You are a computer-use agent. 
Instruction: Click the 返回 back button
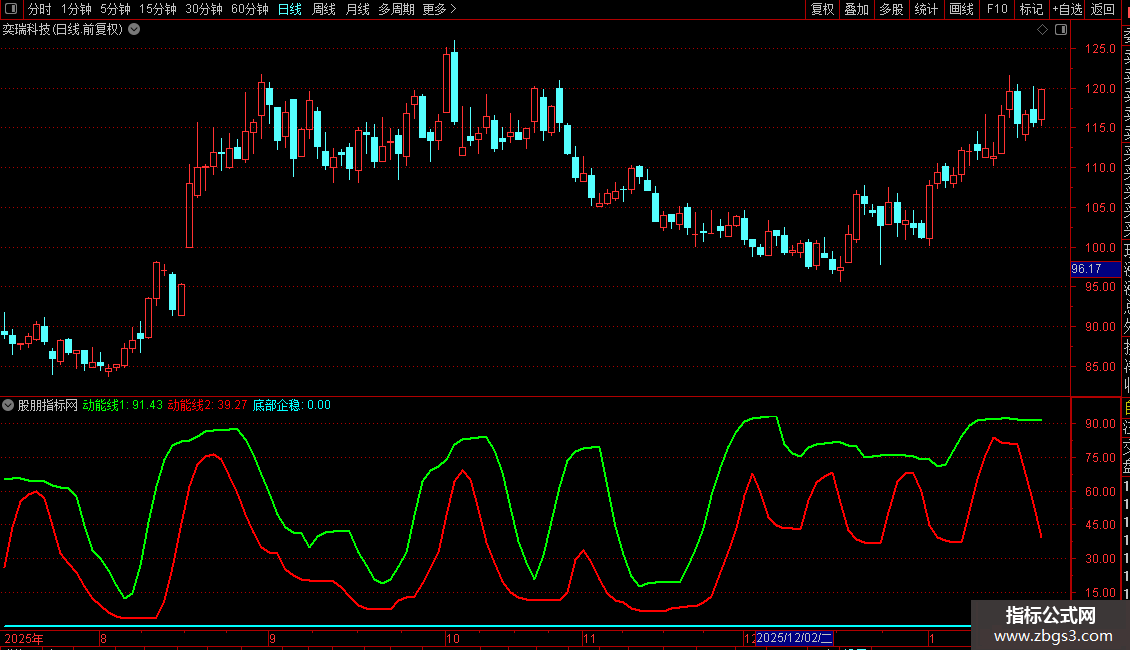click(x=1103, y=9)
